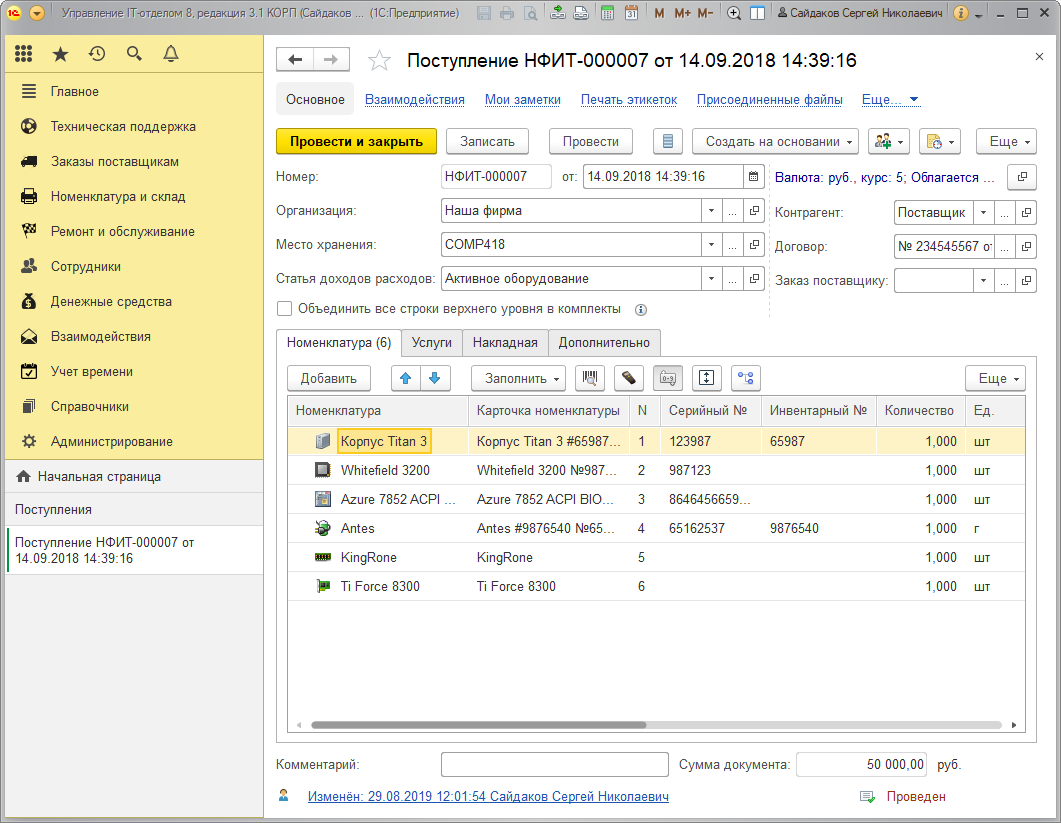Open the Изменён history link
Viewport: 1061px width, 823px height.
coord(489,797)
